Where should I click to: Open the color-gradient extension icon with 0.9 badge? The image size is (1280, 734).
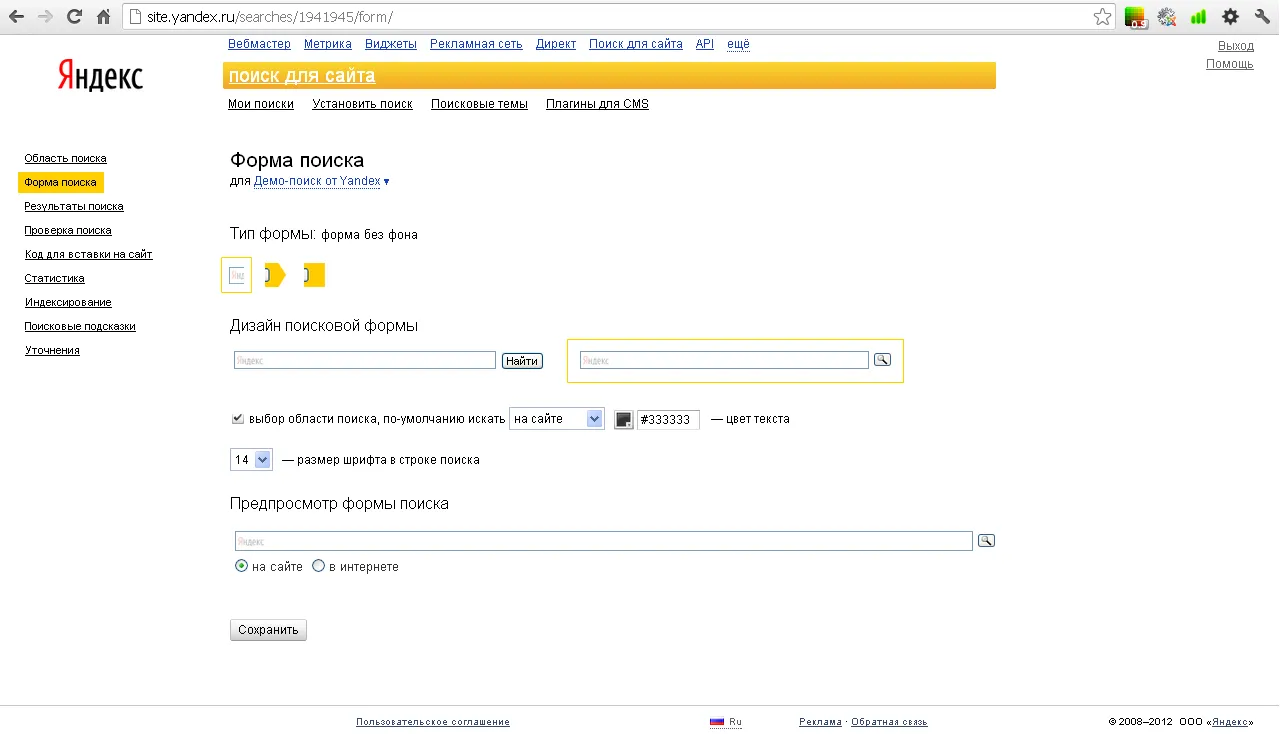click(x=1135, y=17)
